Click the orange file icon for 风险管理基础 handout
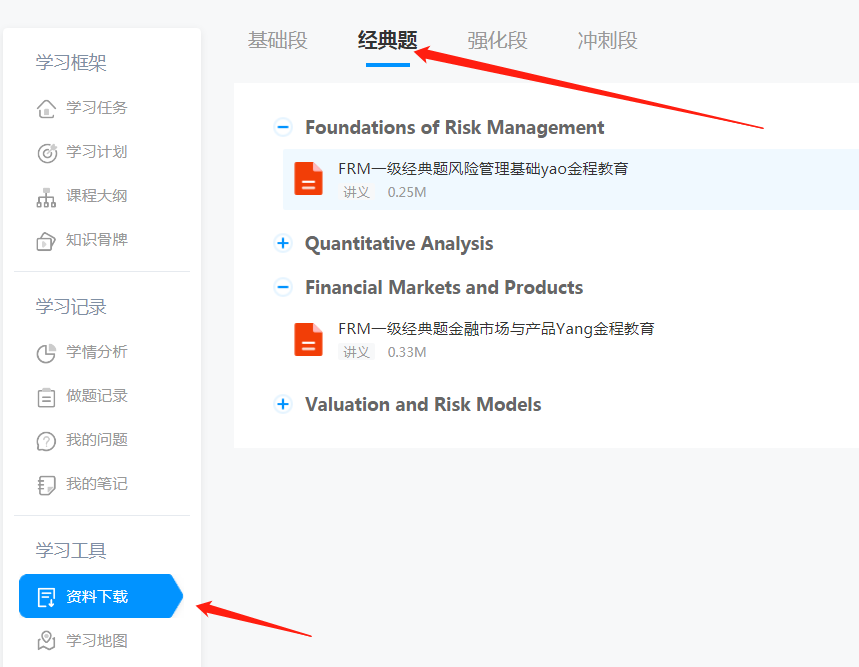Viewport: 859px width, 667px height. coord(308,179)
